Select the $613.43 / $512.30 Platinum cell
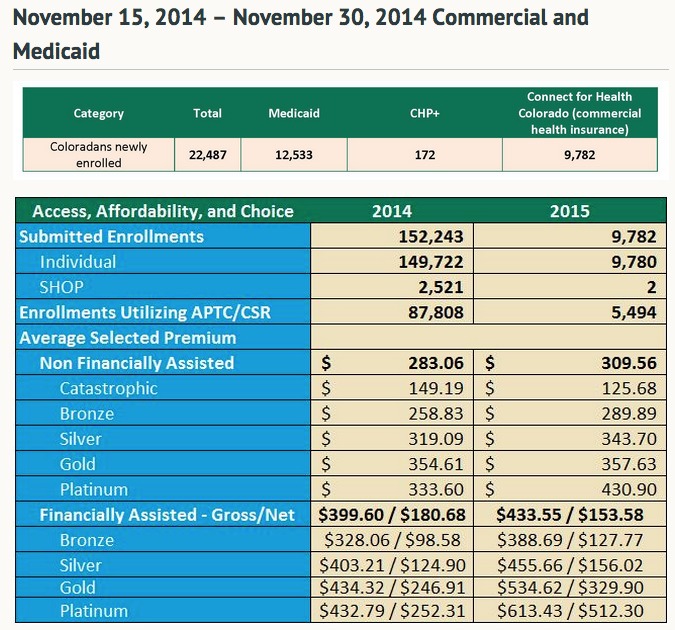 point(569,610)
